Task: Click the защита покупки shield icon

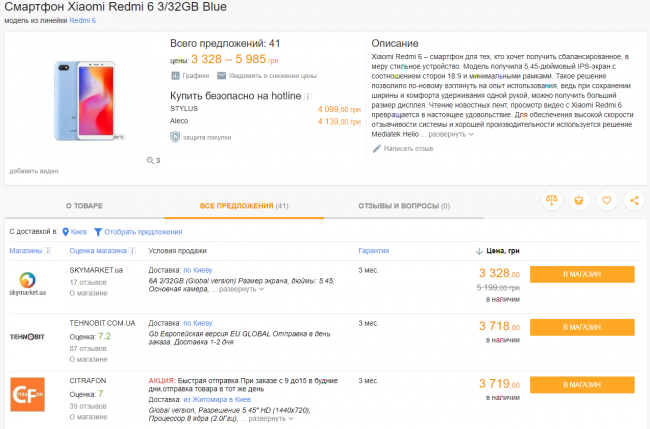Action: (176, 137)
